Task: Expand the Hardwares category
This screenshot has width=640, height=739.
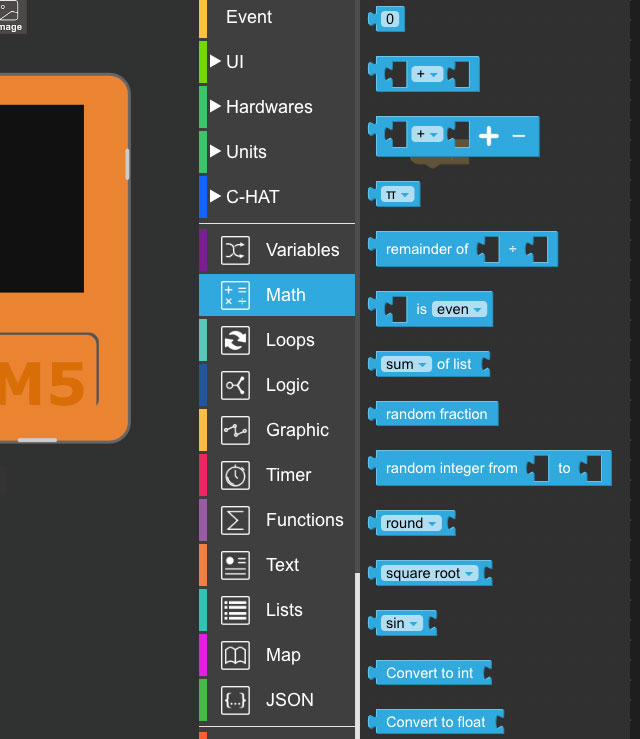Action: point(216,107)
